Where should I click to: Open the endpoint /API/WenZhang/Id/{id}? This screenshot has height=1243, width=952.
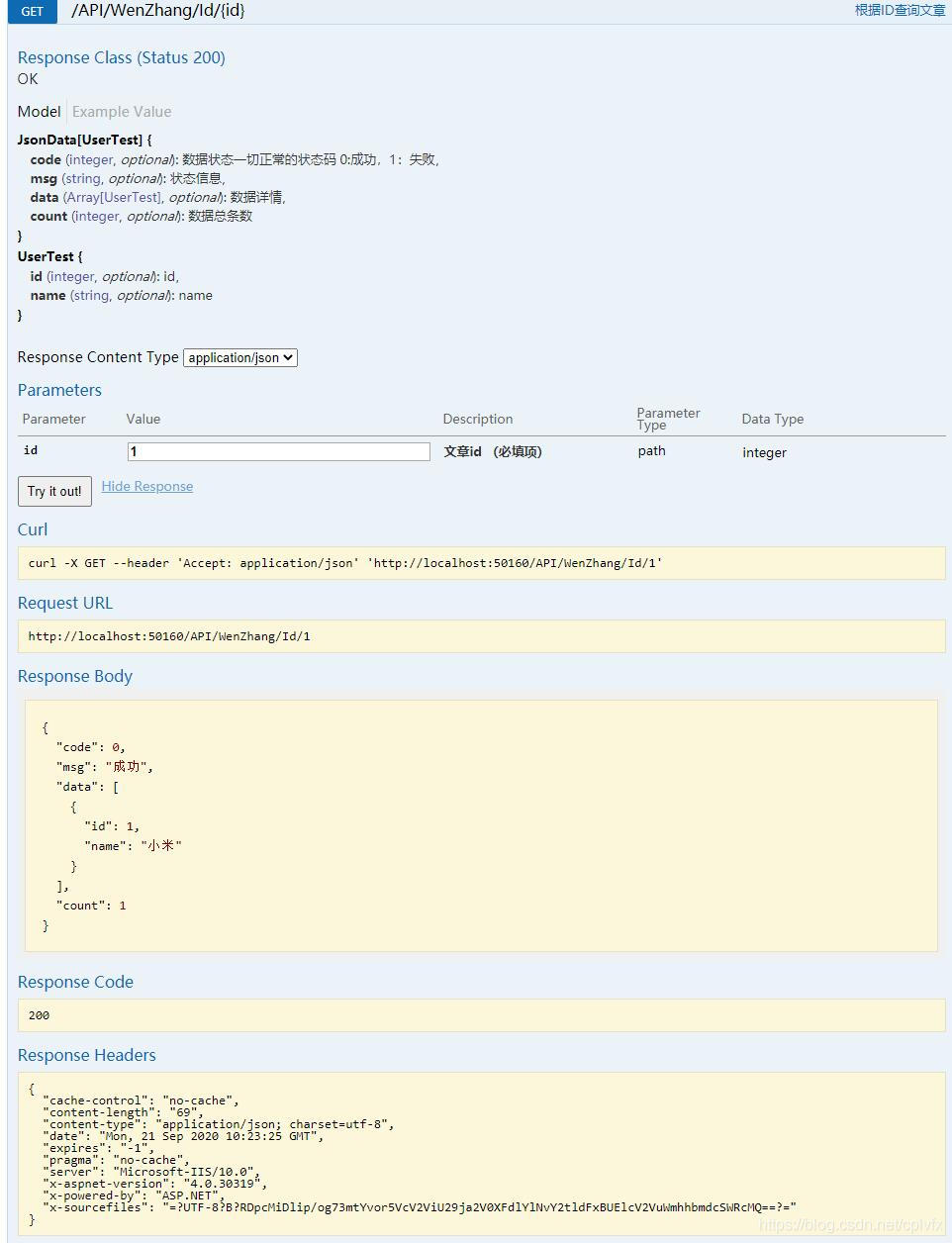tap(154, 11)
